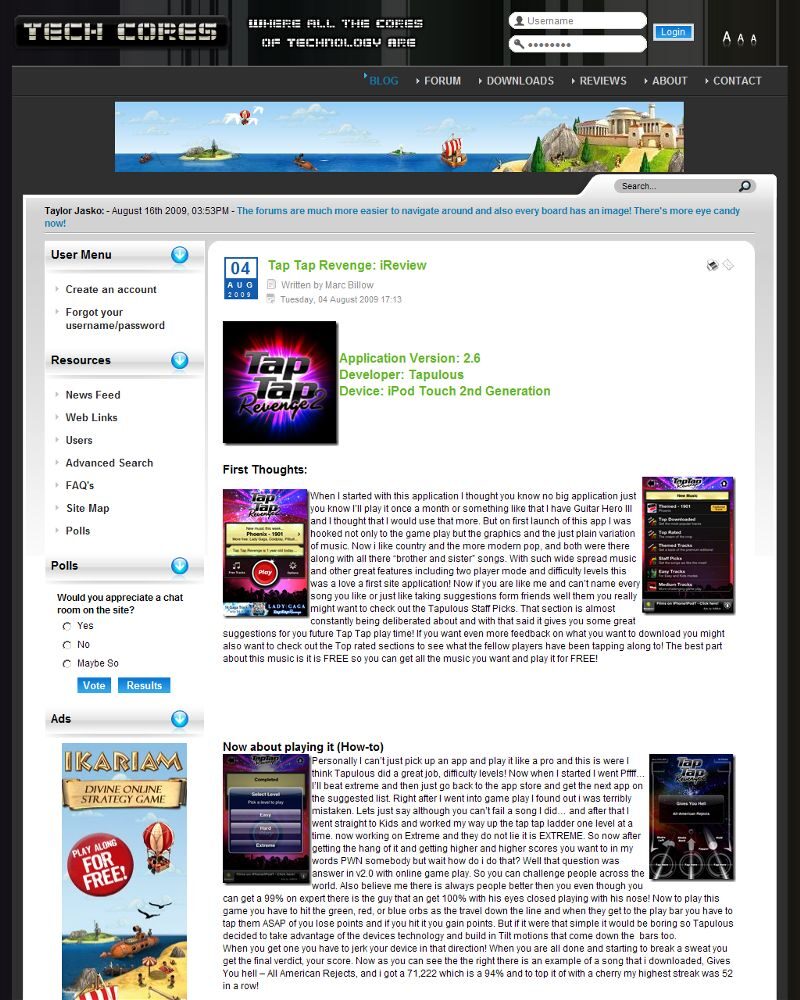Select the largest font size A
Viewport: 800px width, 1000px height.
726,38
